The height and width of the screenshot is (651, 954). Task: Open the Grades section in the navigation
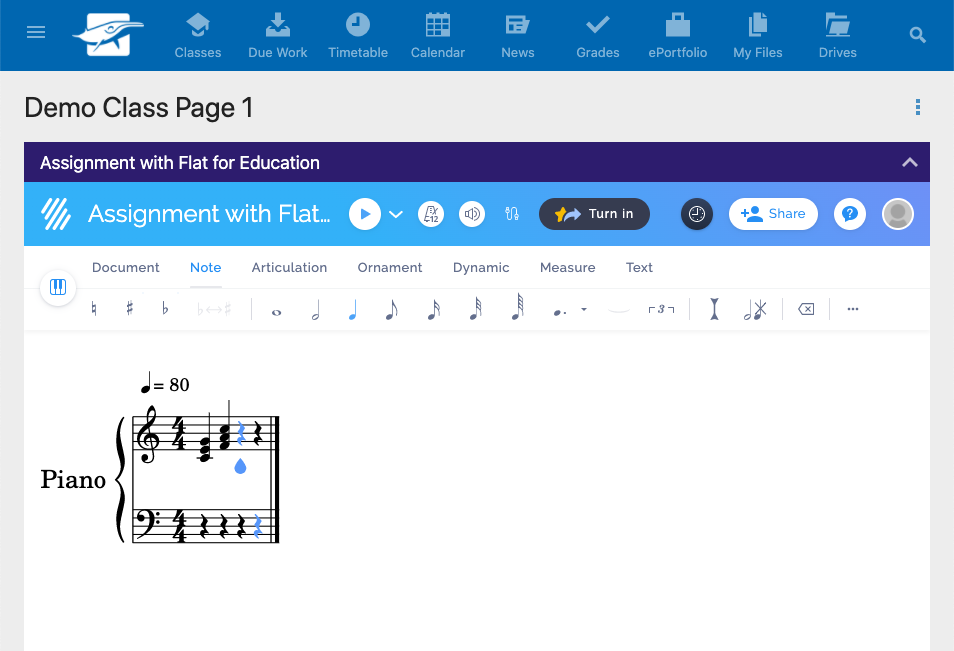tap(597, 35)
